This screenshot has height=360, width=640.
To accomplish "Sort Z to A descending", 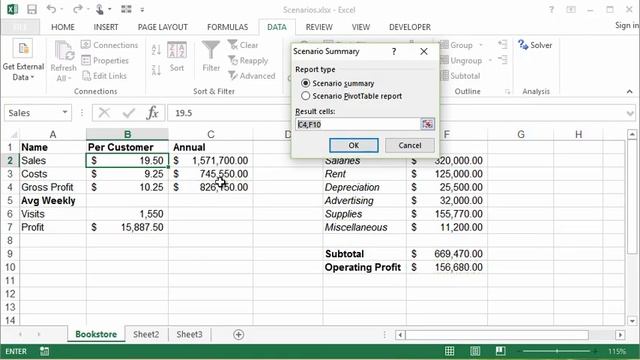I will (x=156, y=70).
